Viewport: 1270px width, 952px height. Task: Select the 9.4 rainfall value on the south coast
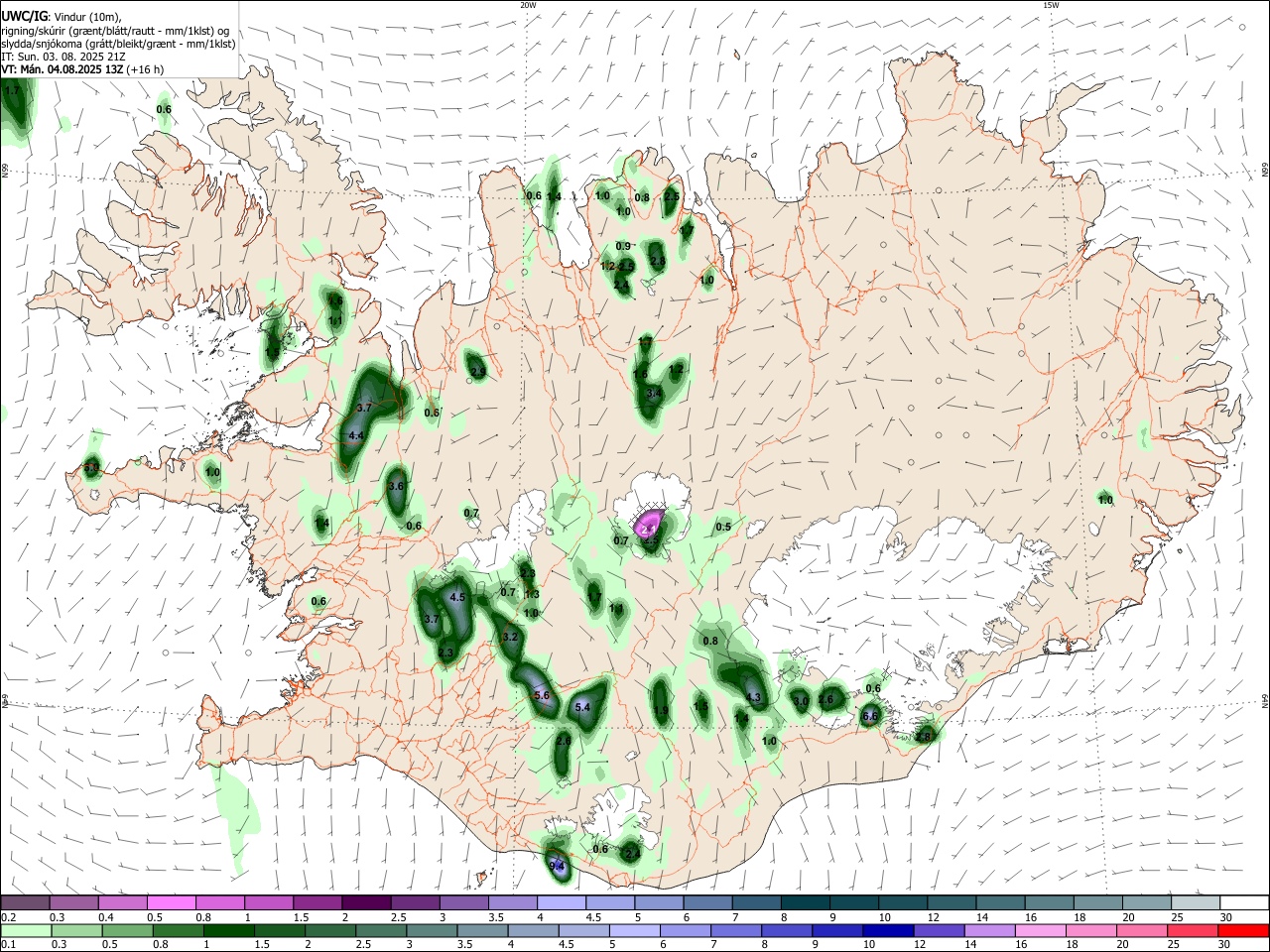557,867
